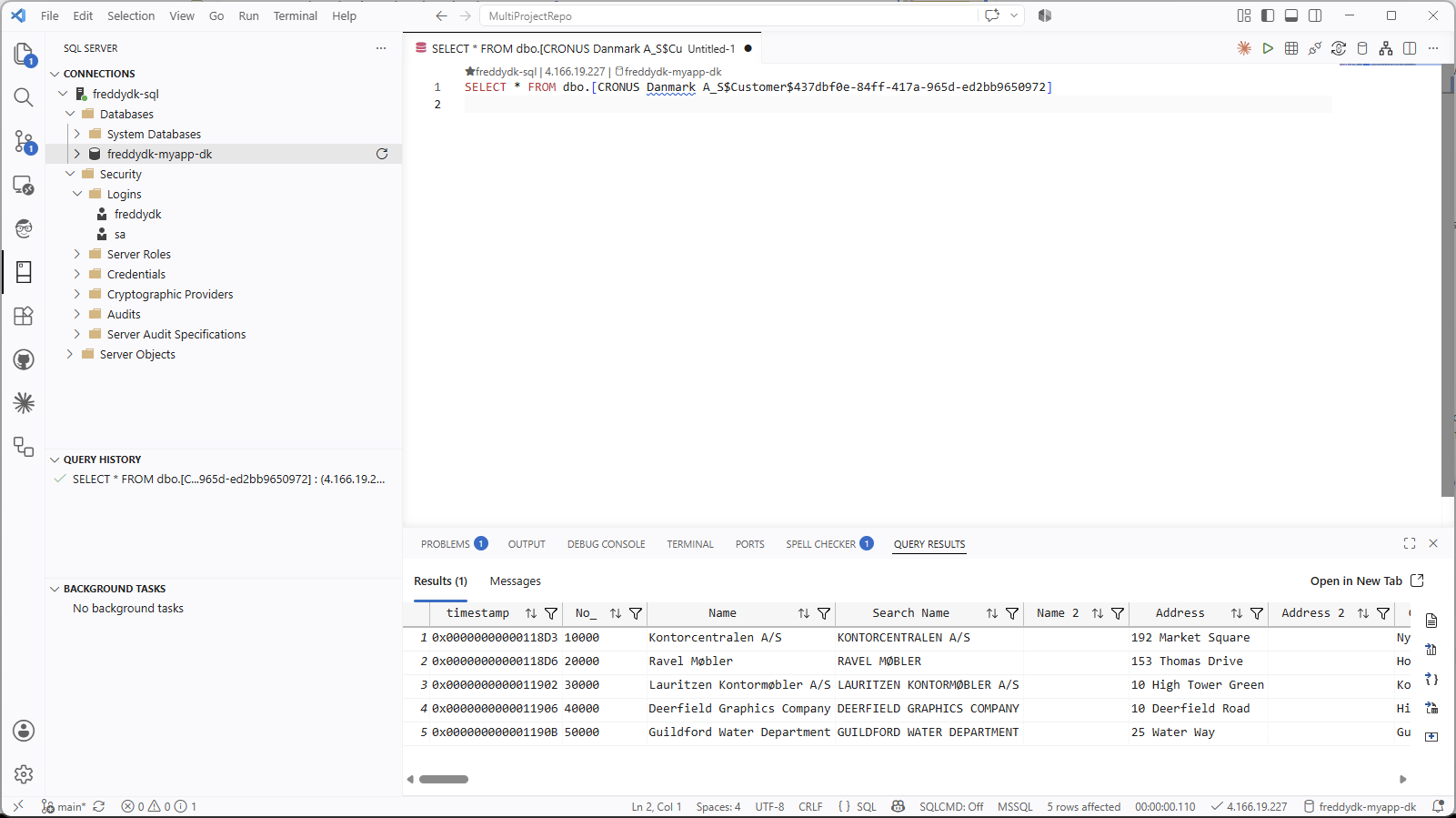Open the Extensions view

(24, 316)
